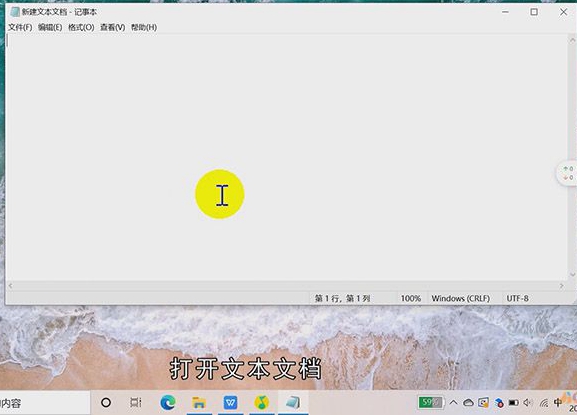Screen dimensions: 577x415
Task: Click the battery tray icon
Action: [513, 402]
